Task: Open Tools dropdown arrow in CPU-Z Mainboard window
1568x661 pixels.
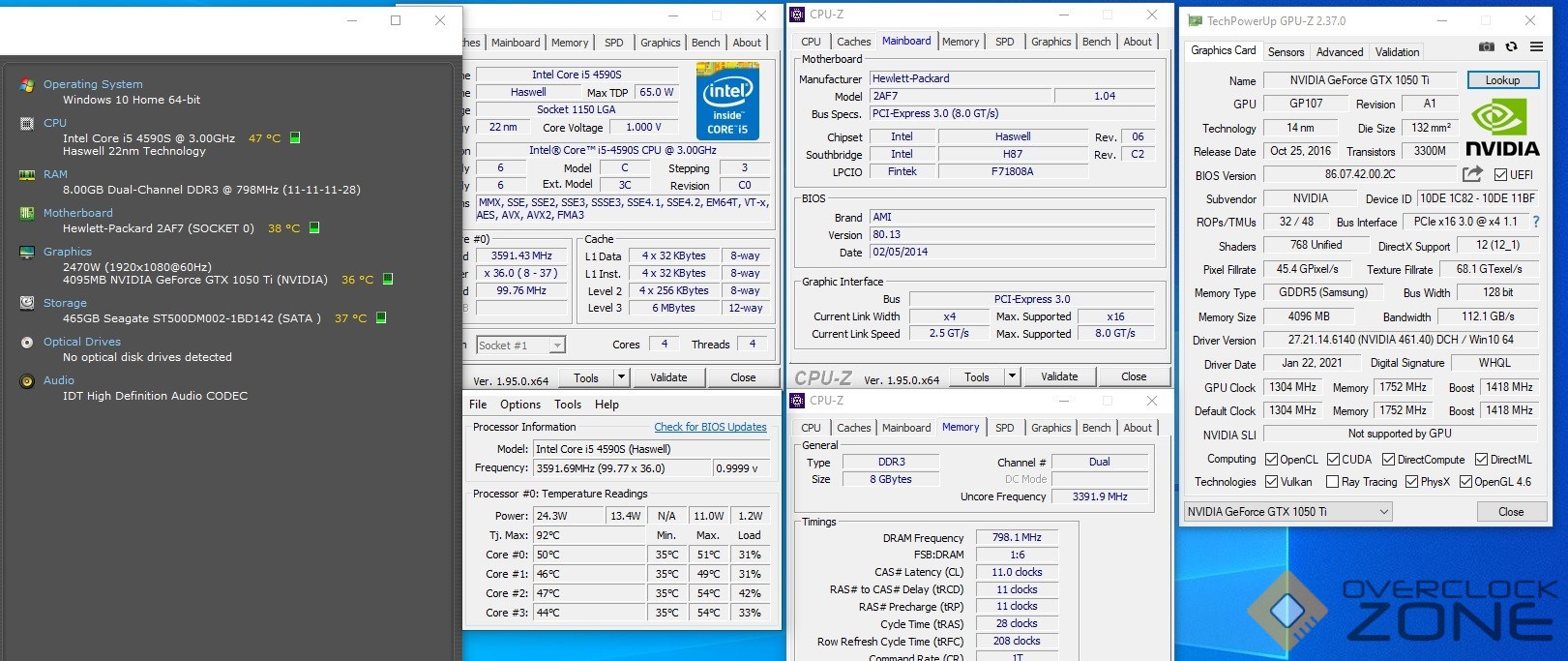Action: (x=1012, y=376)
